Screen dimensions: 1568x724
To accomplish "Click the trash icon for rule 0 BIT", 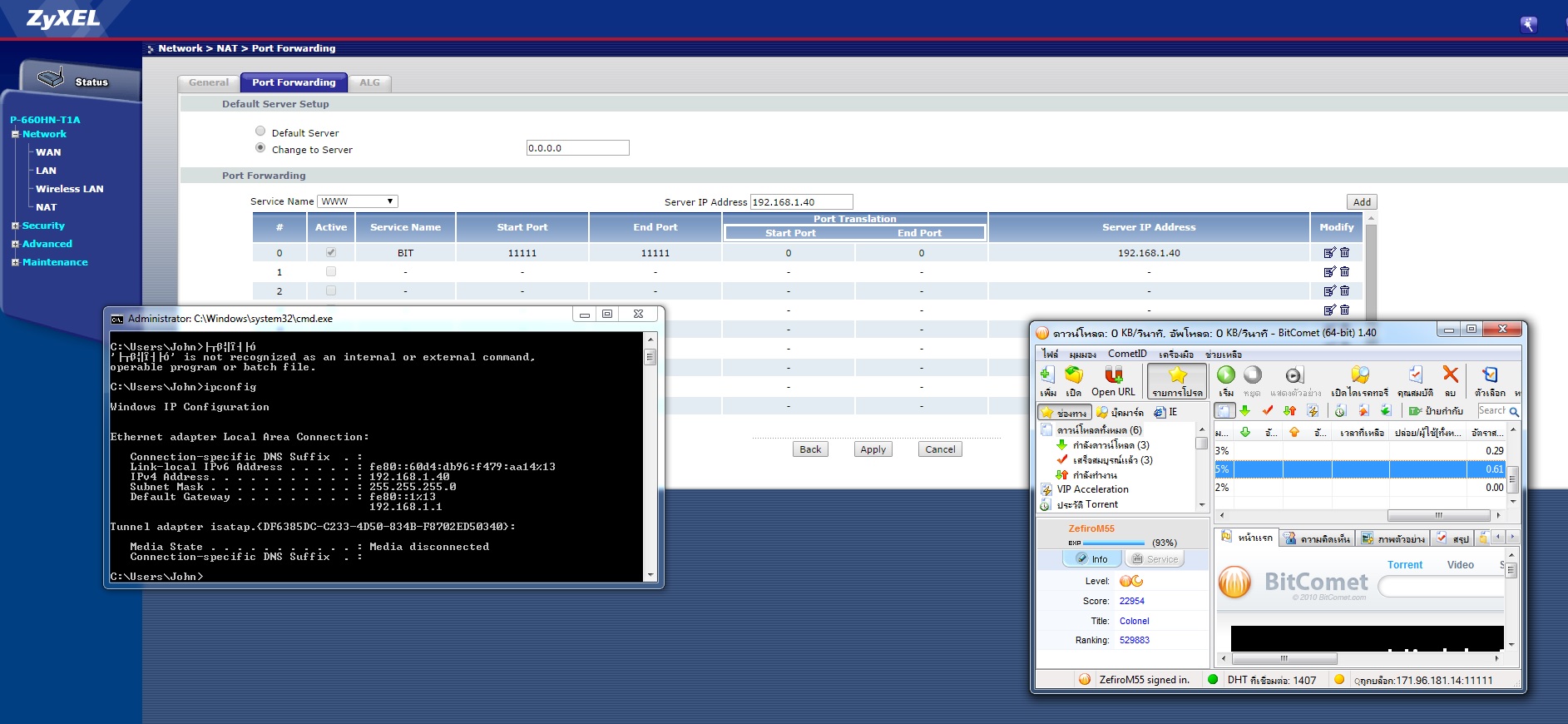I will pyautogui.click(x=1345, y=252).
